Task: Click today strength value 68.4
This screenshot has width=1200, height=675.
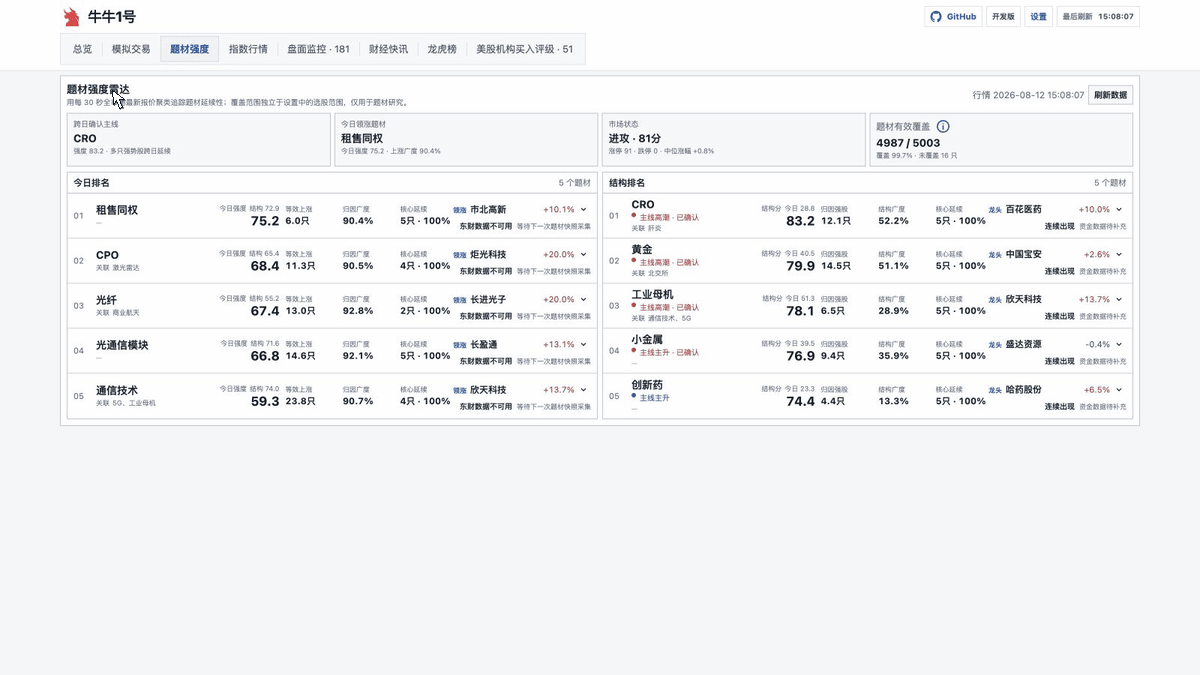Action: coord(265,266)
